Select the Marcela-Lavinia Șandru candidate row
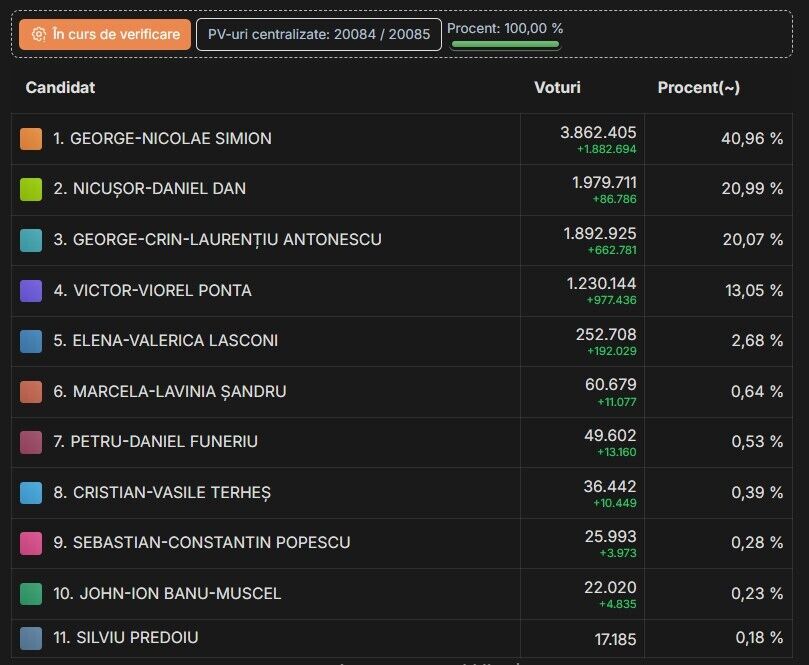The height and width of the screenshot is (665, 809). pos(402,392)
